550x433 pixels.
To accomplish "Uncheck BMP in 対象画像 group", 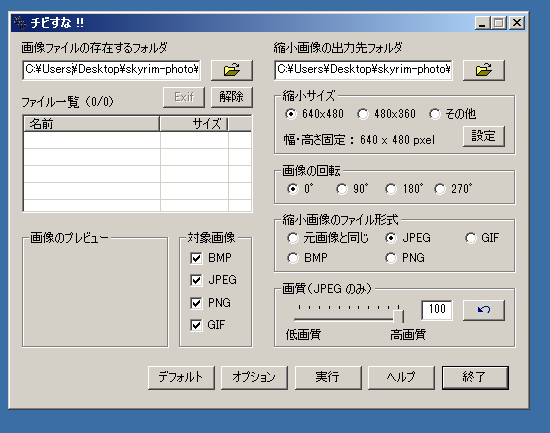I will tap(210, 258).
